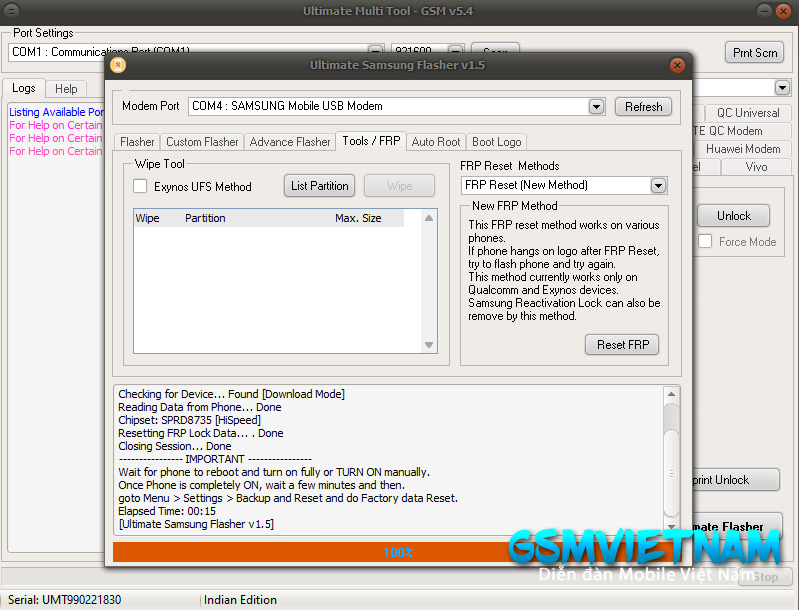Screen dimensions: 799x610
Task: Click the Max. Size column header
Action: coord(358,218)
